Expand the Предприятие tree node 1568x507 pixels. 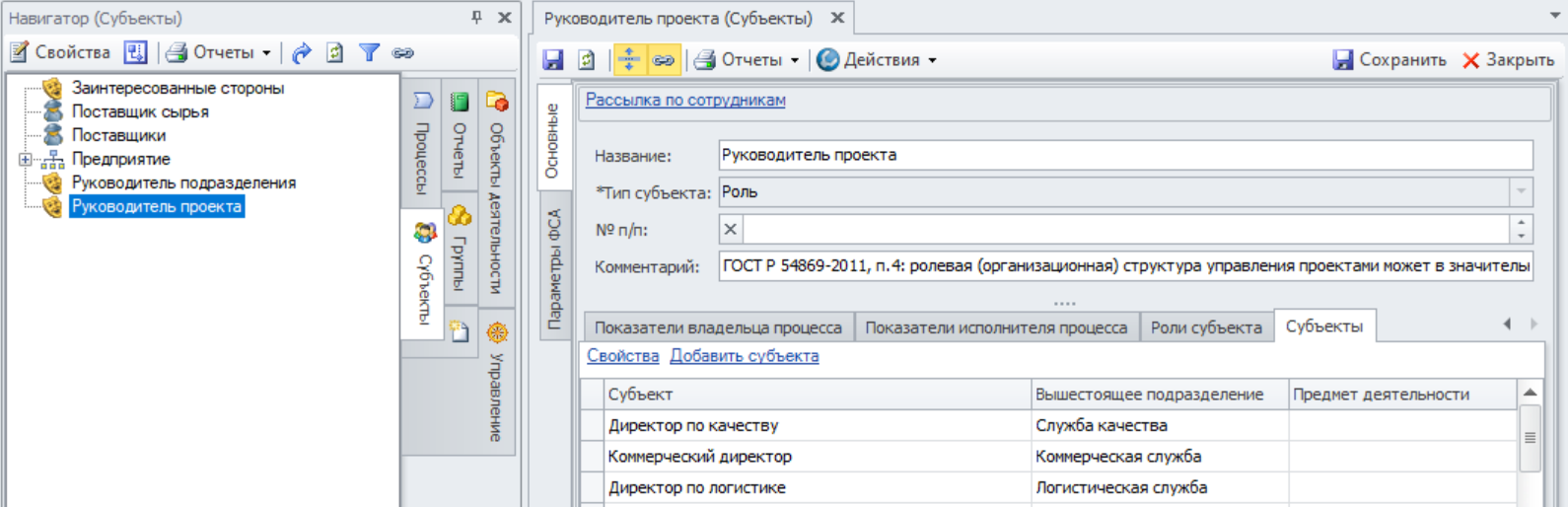coord(26,160)
